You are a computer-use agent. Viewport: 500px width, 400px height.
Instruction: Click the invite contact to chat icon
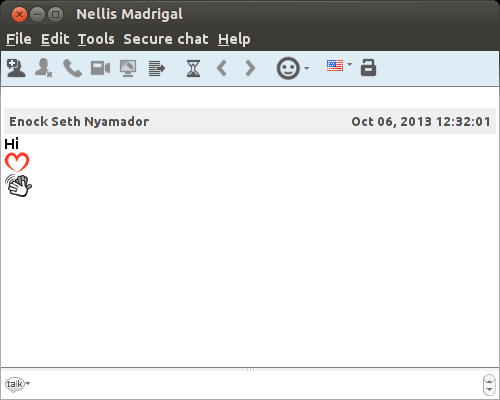pyautogui.click(x=16, y=68)
